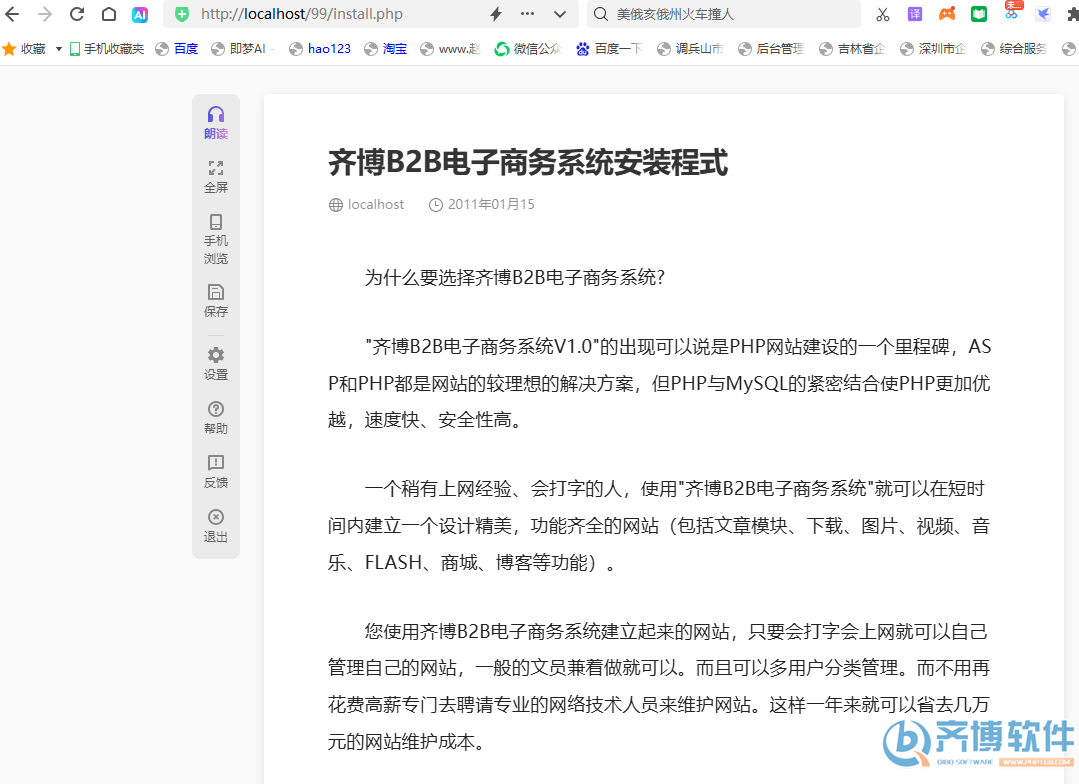Screen dimensions: 1079x784
Task: Open the 百度 bookmark
Action: click(x=177, y=49)
